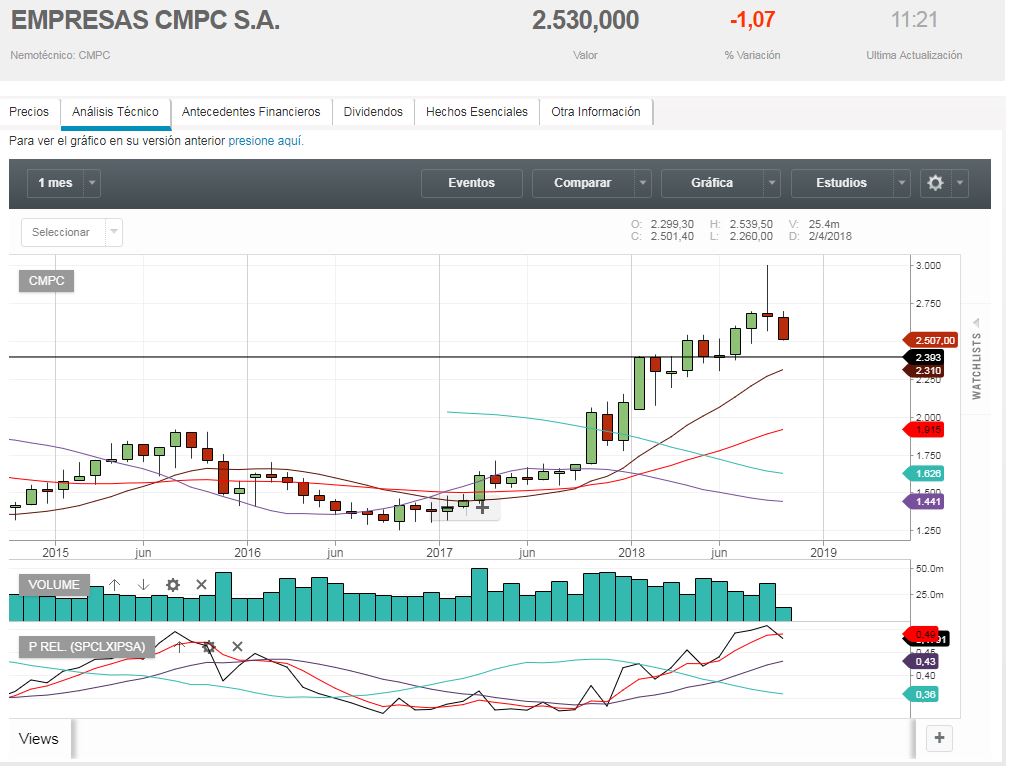Click the CMPC series label on the chart

[46, 281]
